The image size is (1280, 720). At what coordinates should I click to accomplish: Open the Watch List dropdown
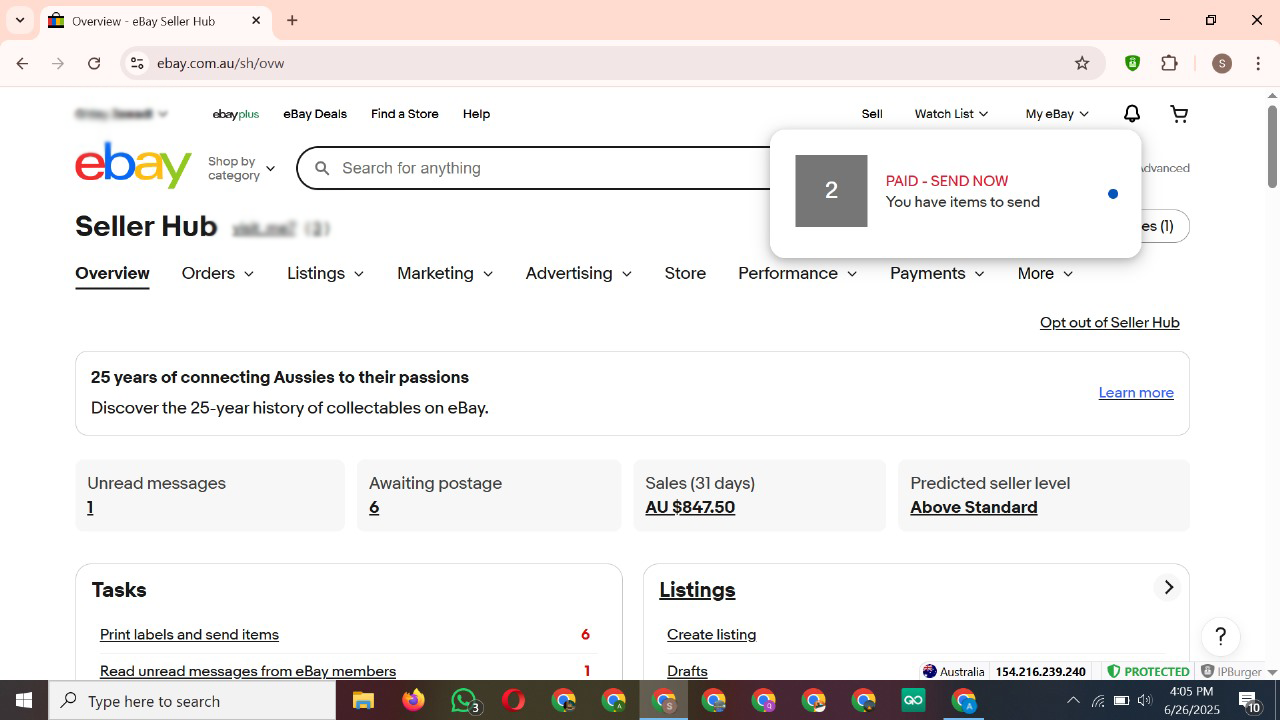(951, 114)
